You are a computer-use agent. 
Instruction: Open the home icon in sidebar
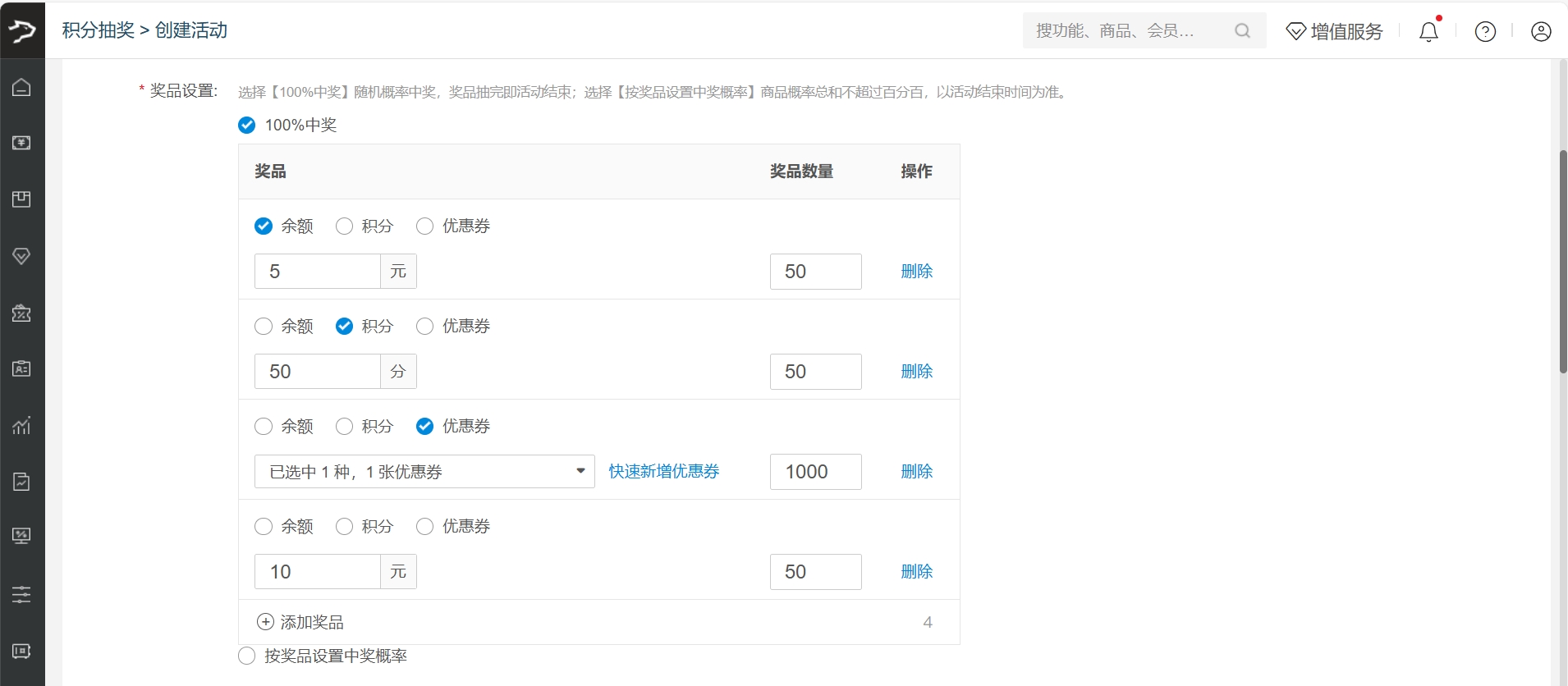click(x=21, y=87)
